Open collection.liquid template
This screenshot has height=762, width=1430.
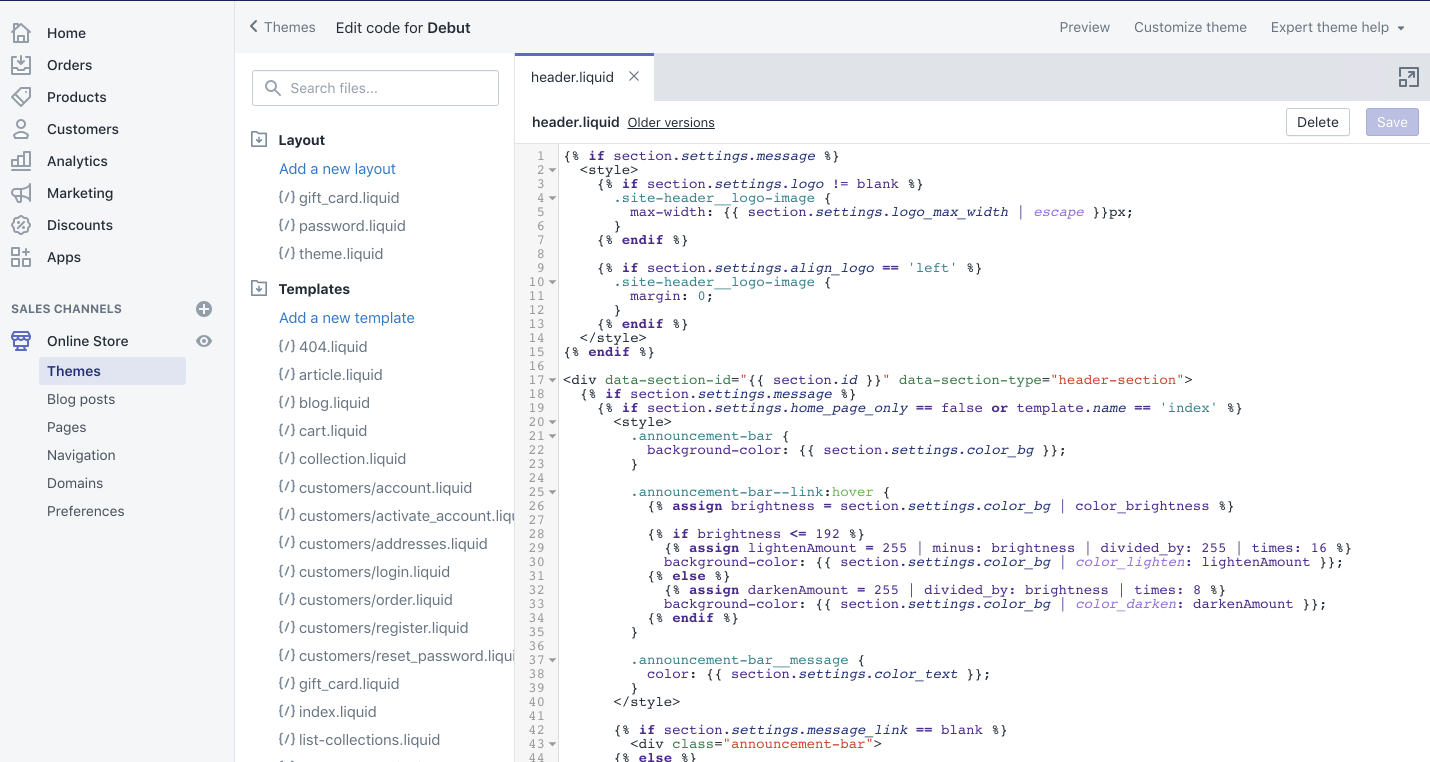point(352,459)
